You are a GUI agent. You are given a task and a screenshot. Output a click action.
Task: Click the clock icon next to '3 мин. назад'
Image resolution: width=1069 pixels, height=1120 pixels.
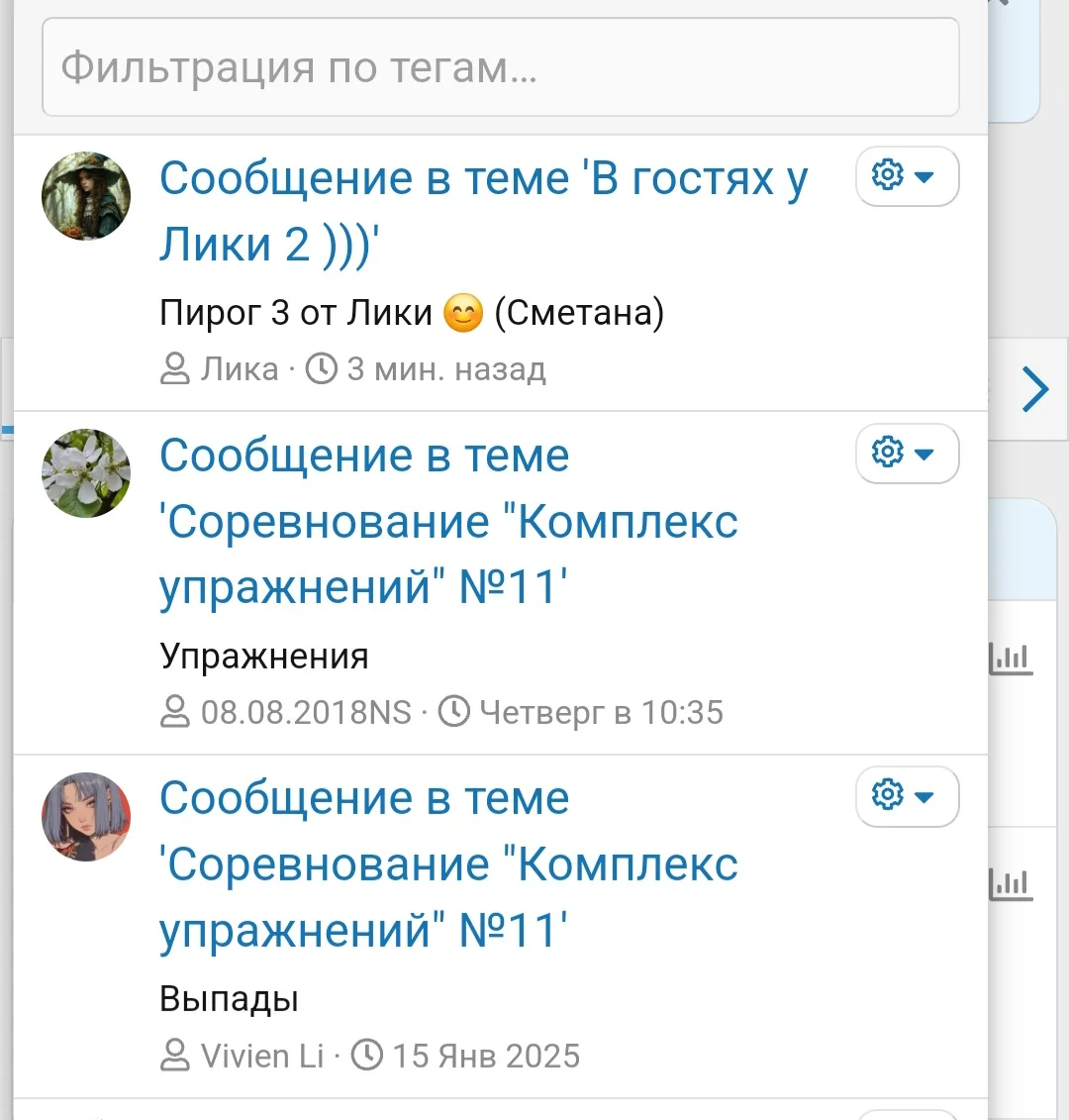[x=322, y=367]
